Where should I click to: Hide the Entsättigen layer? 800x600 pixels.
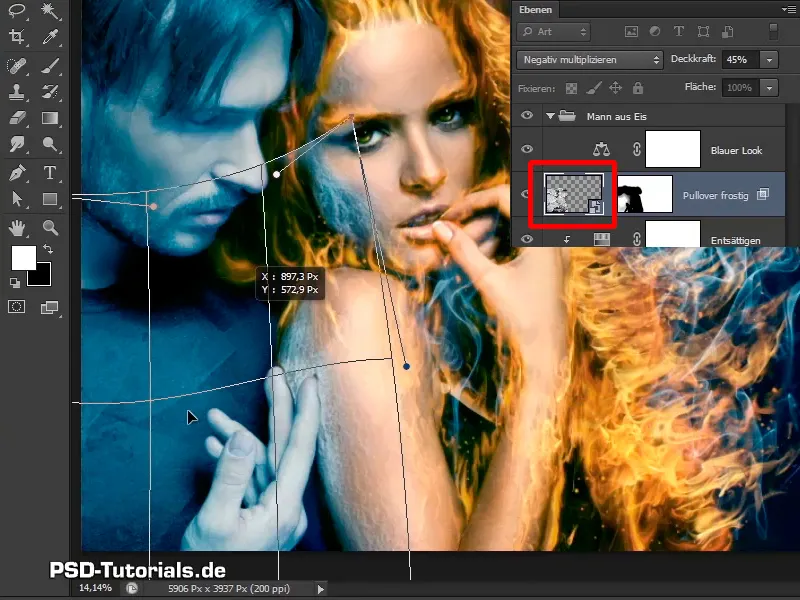527,238
